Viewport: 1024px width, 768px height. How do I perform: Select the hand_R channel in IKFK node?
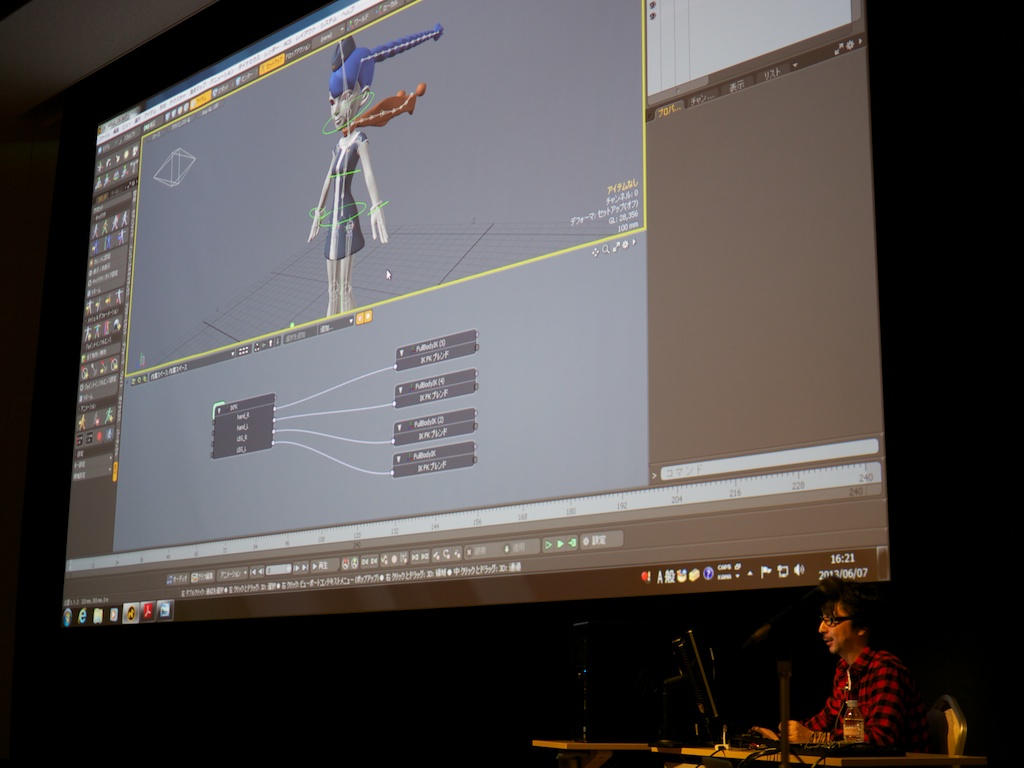coord(242,416)
